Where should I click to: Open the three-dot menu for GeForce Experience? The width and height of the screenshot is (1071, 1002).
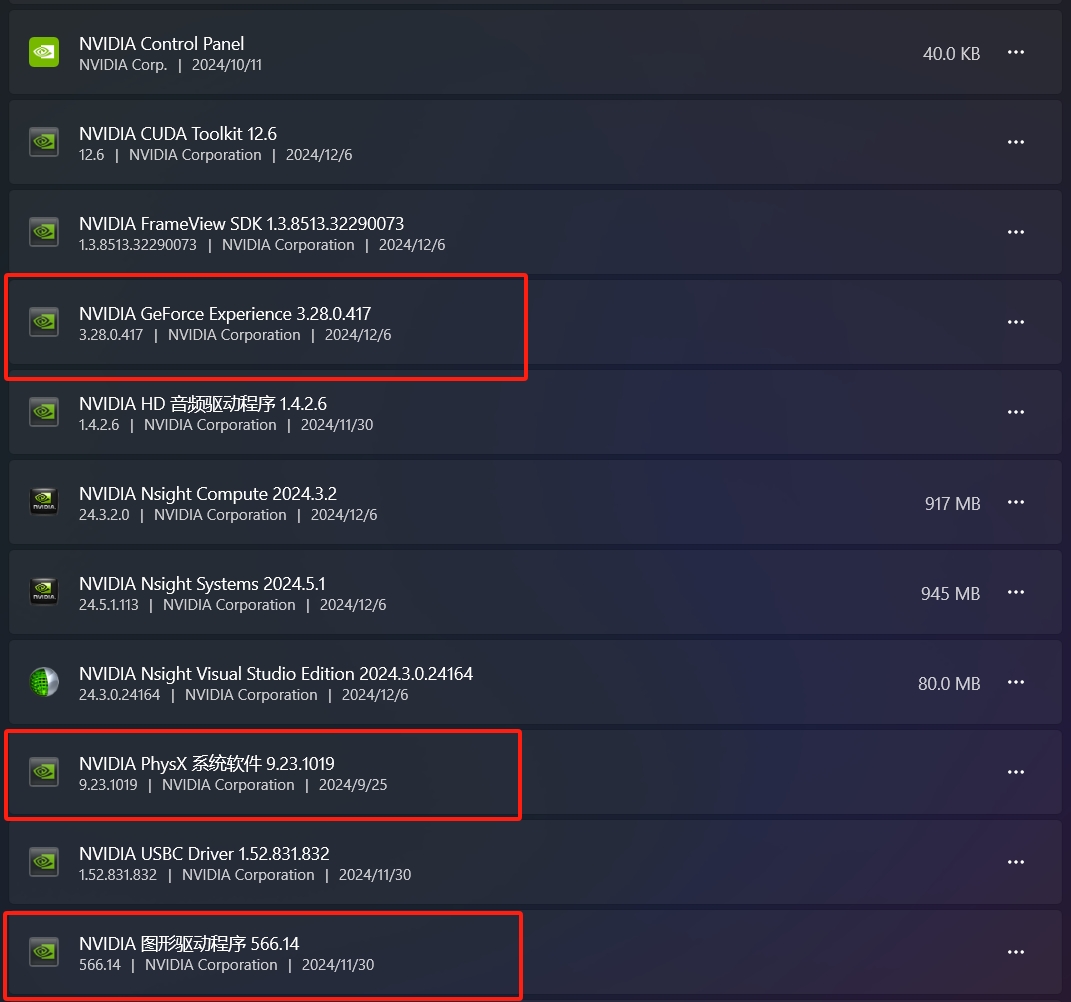(1016, 322)
